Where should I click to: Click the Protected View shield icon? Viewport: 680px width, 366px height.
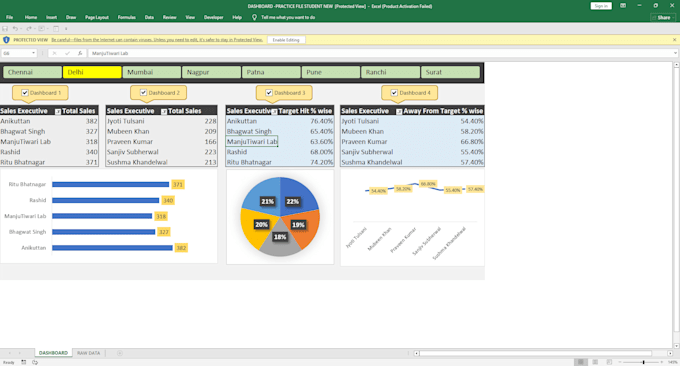[x=6, y=40]
